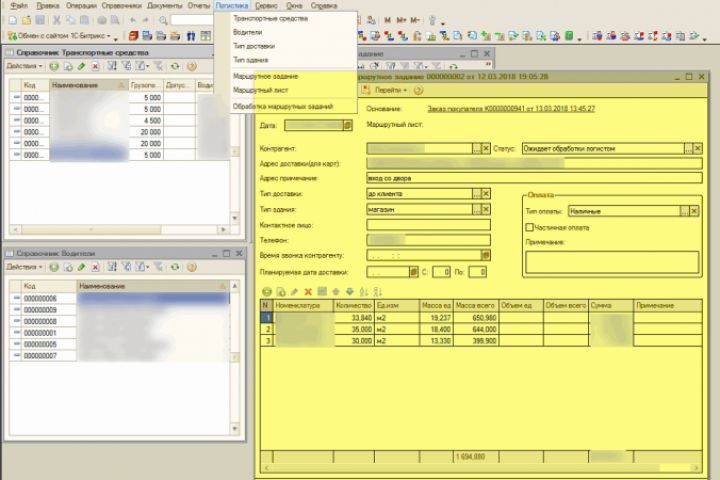The width and height of the screenshot is (720, 480).
Task: Open calendar for Дата field
Action: 348,125
